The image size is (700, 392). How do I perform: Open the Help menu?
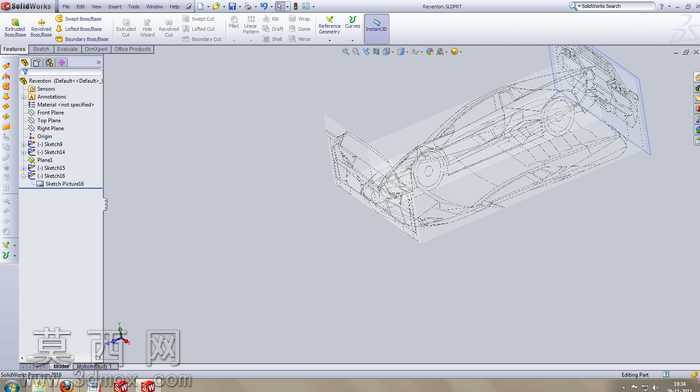pyautogui.click(x=175, y=7)
